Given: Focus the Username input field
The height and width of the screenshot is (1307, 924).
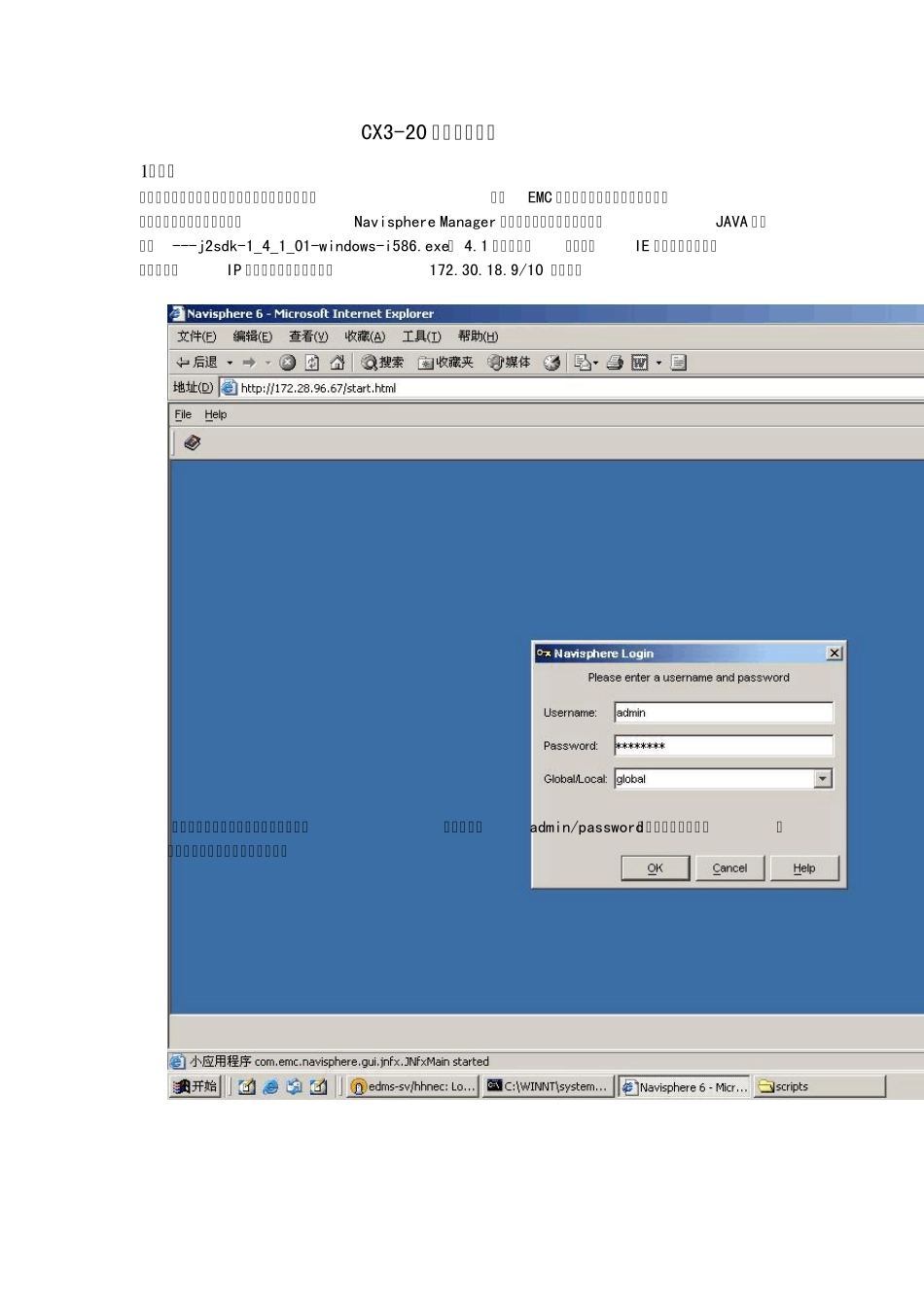Looking at the screenshot, I should (724, 713).
